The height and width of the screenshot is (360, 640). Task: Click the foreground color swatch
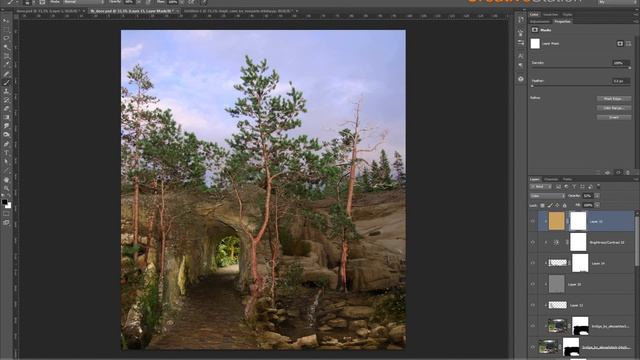(4, 202)
